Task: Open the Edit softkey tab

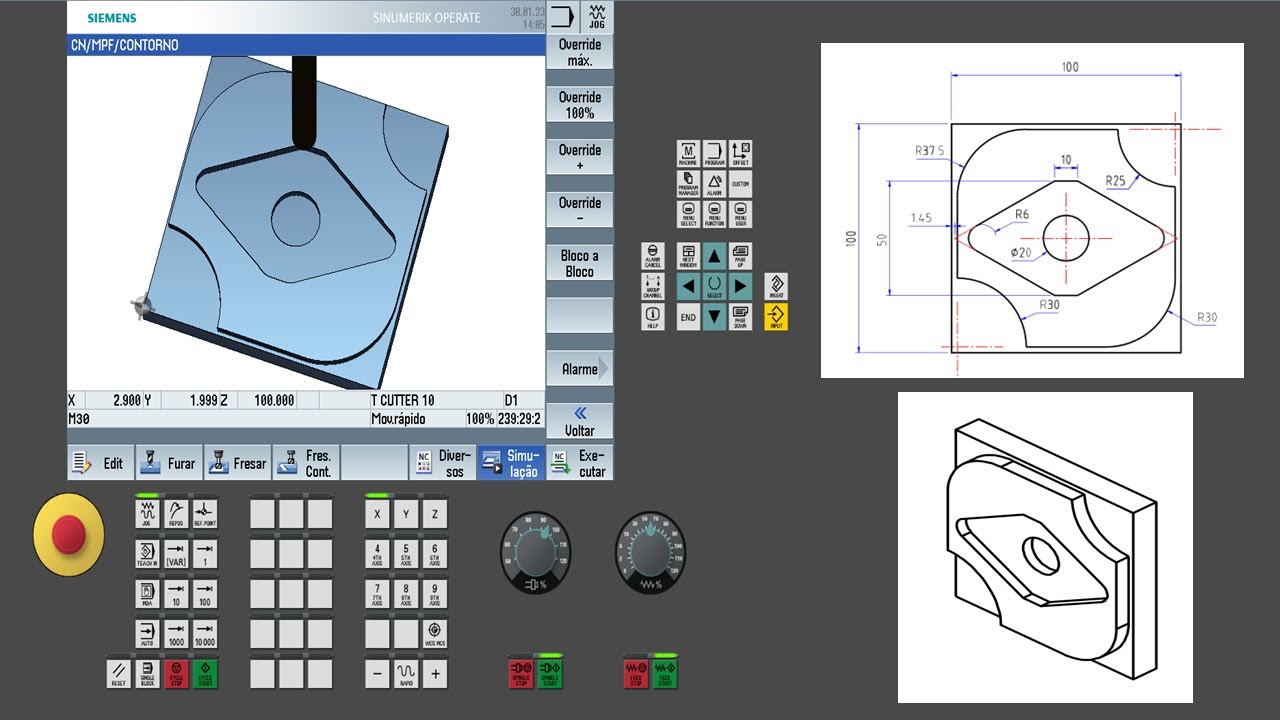Action: pyautogui.click(x=100, y=463)
